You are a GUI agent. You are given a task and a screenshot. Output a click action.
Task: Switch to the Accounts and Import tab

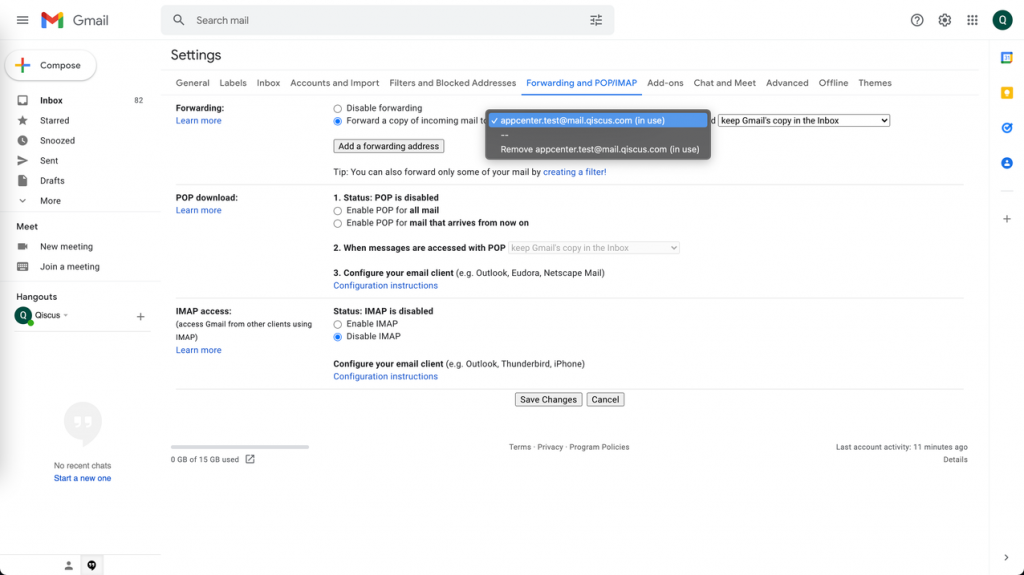click(x=334, y=83)
